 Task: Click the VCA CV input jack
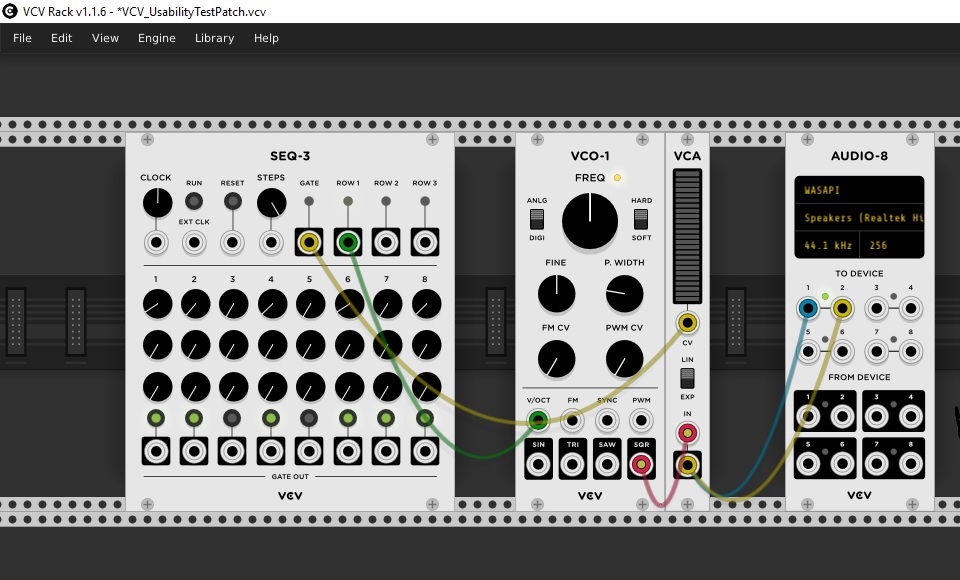pos(687,322)
